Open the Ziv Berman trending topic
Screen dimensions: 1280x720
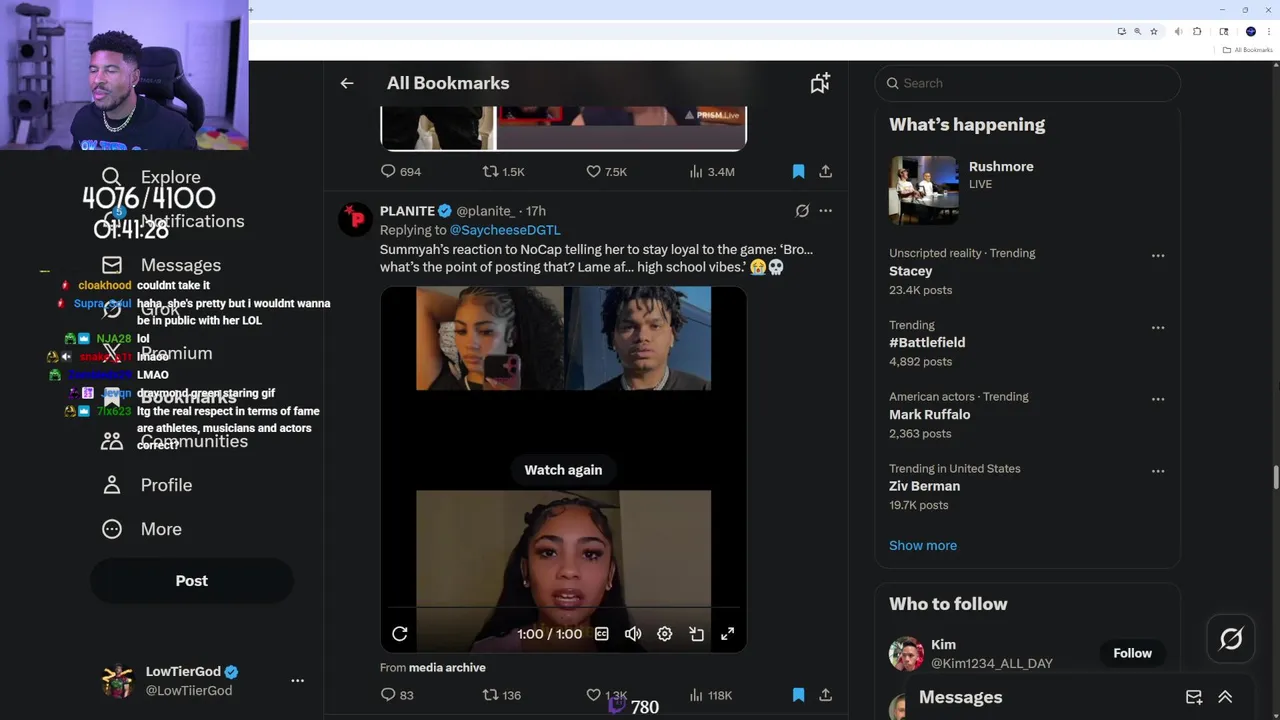[925, 487]
